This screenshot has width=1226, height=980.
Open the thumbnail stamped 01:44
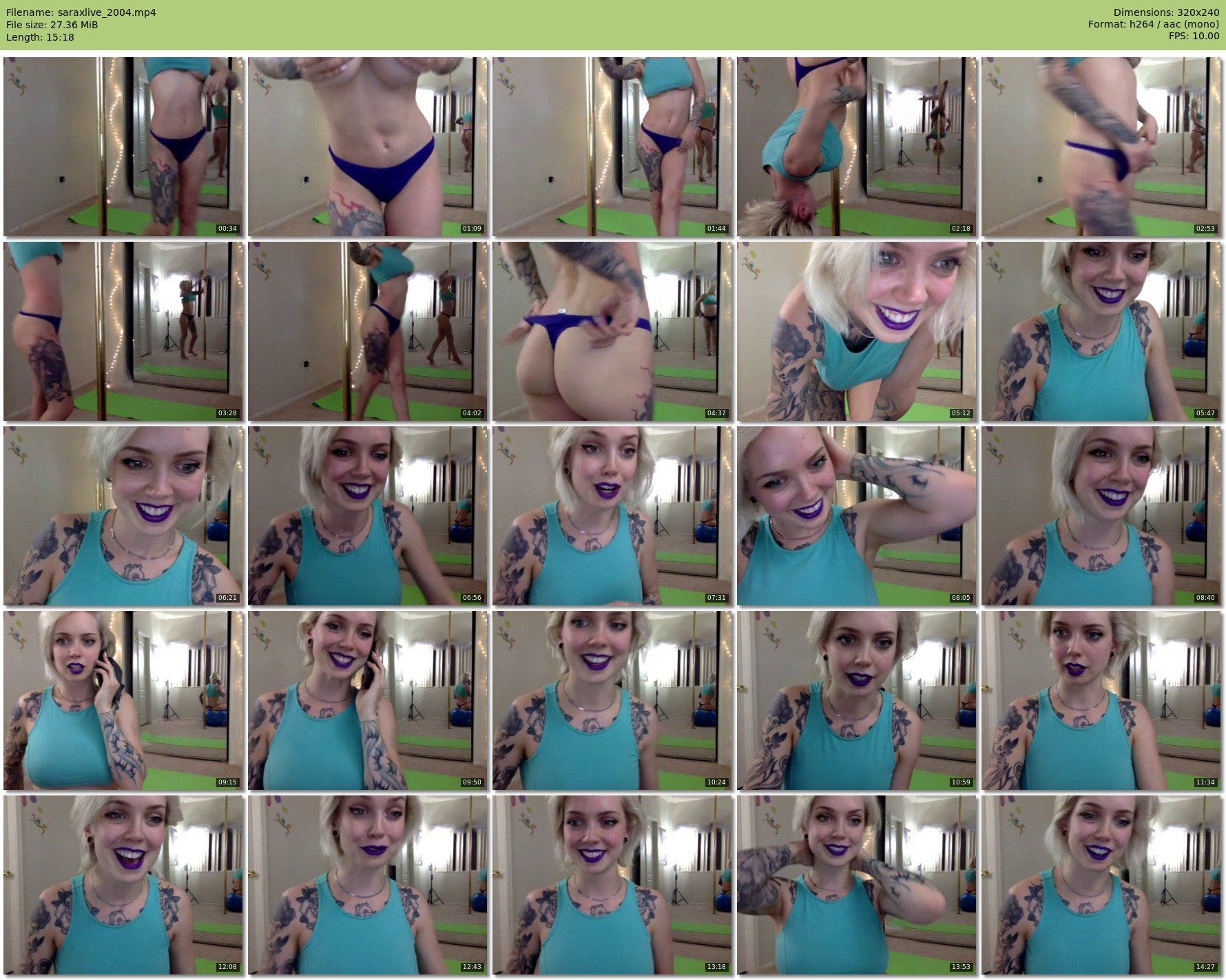[612, 147]
